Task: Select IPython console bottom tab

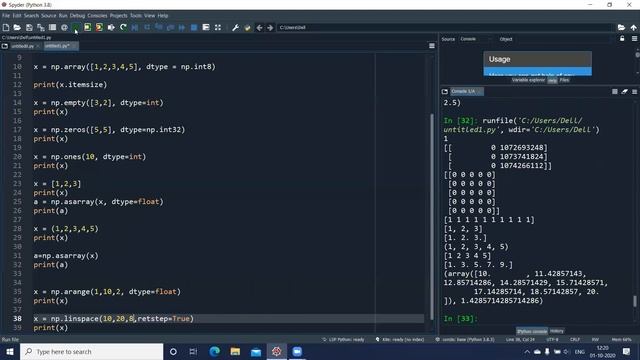Action: [532, 331]
